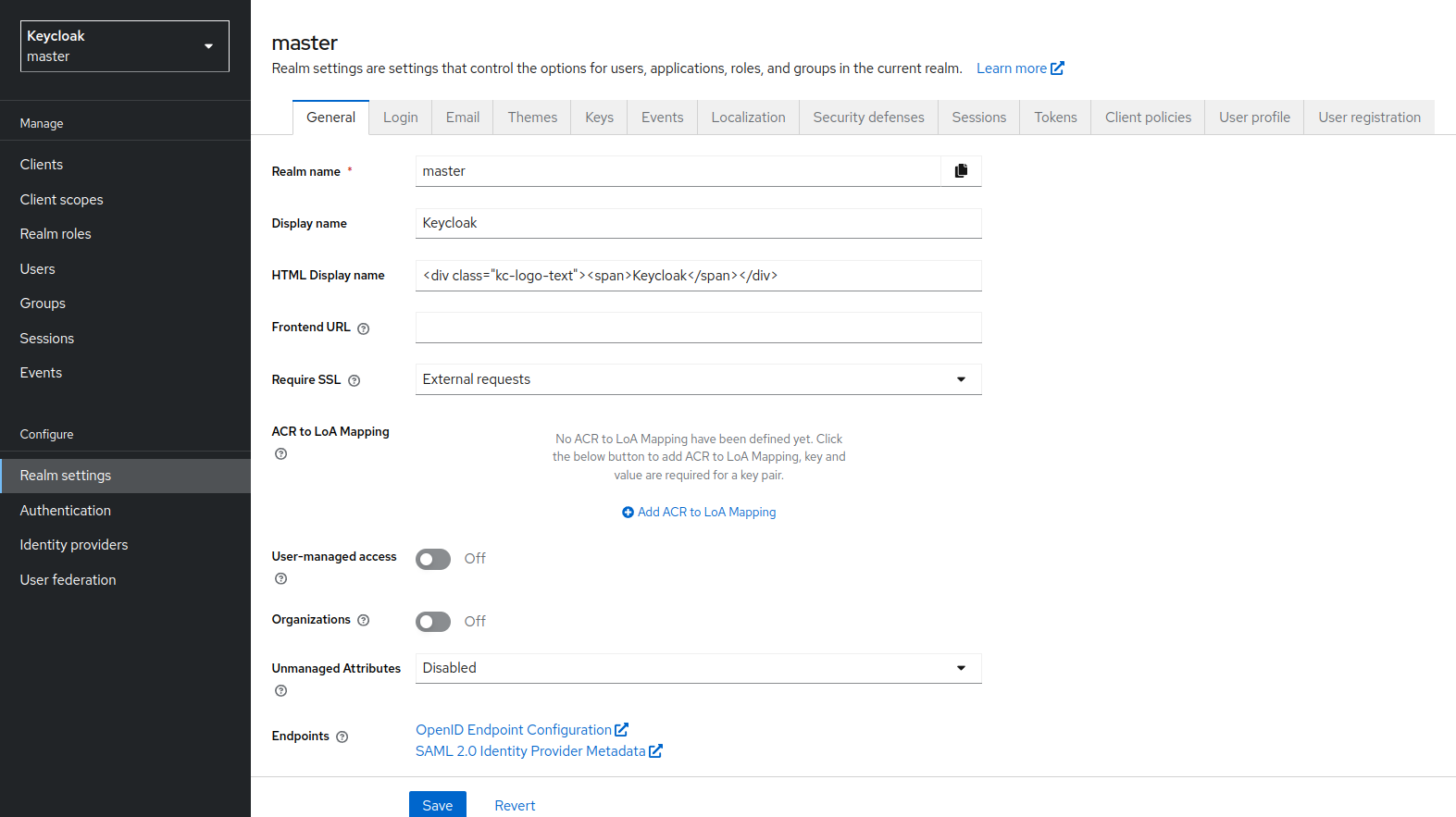Open Client scopes in the sidebar
The width and height of the screenshot is (1456, 817).
coord(125,200)
